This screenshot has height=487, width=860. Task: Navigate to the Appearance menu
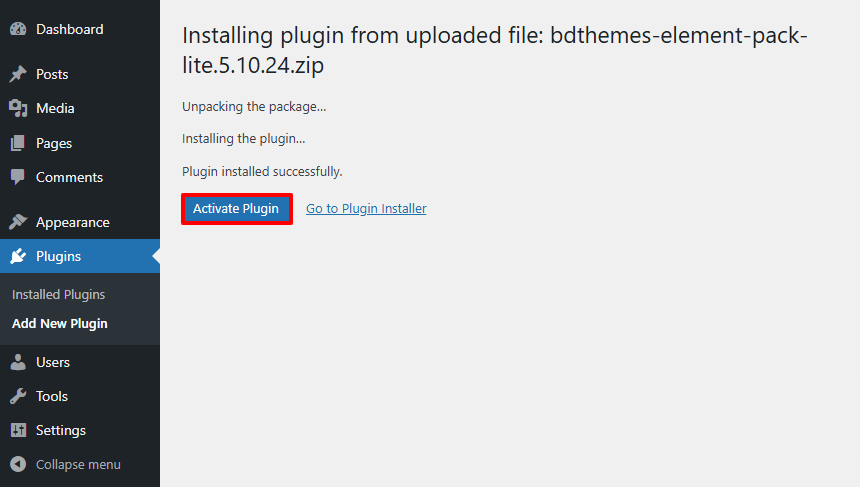[x=72, y=222]
